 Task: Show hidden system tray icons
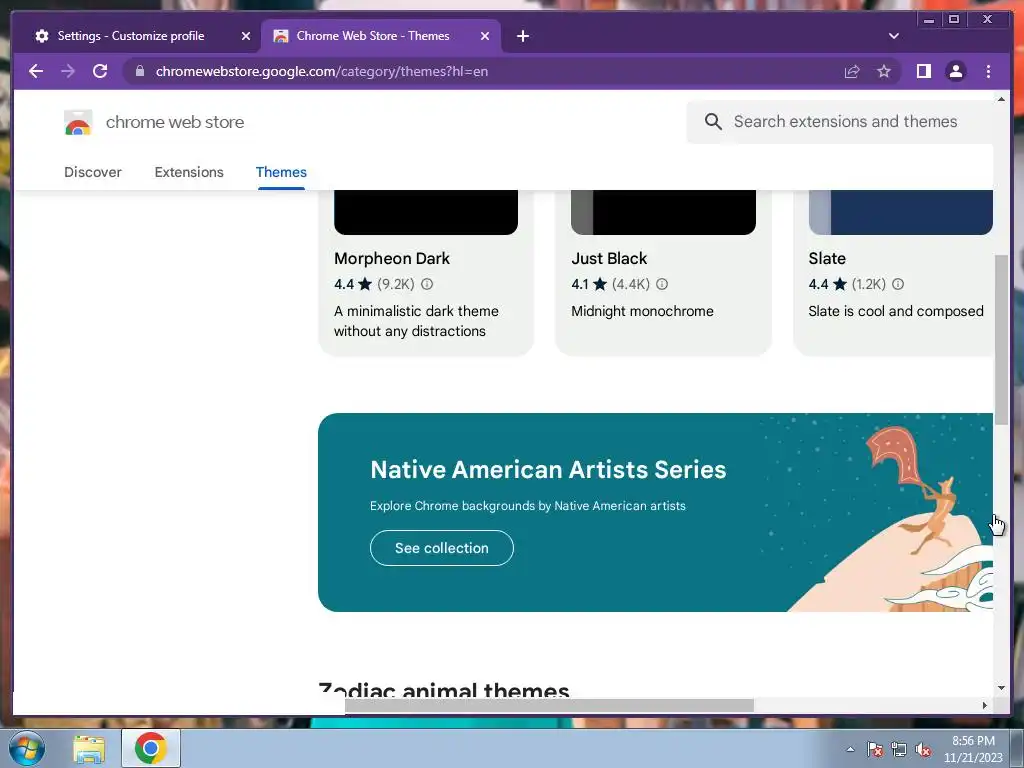850,749
